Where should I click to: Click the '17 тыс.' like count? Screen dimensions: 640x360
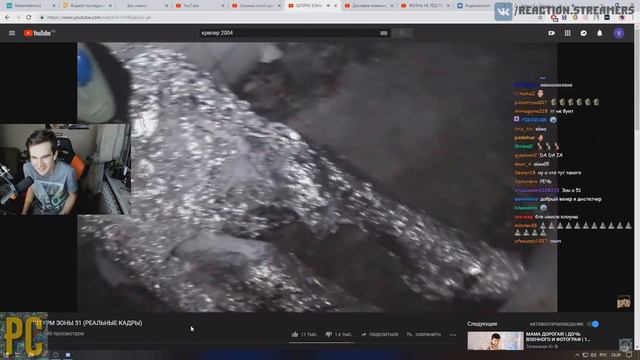coord(309,334)
